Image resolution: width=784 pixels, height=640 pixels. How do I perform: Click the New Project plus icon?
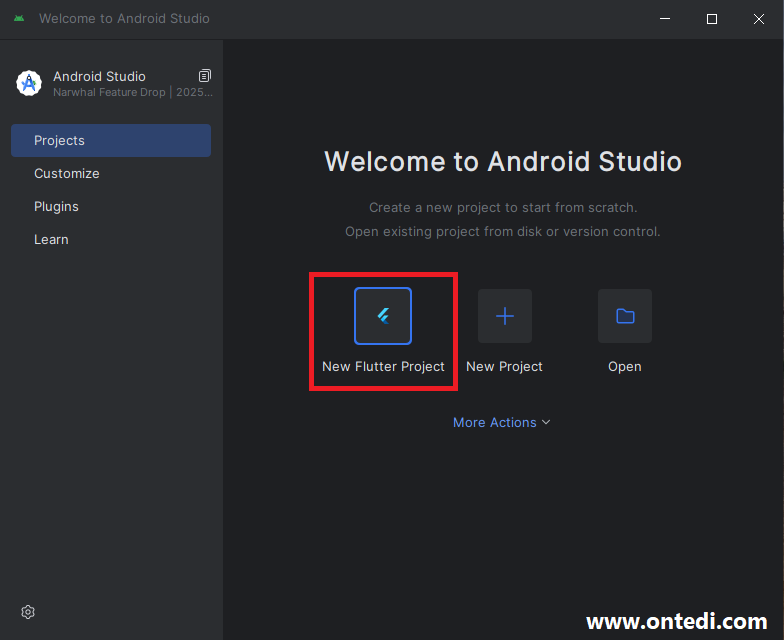click(504, 316)
